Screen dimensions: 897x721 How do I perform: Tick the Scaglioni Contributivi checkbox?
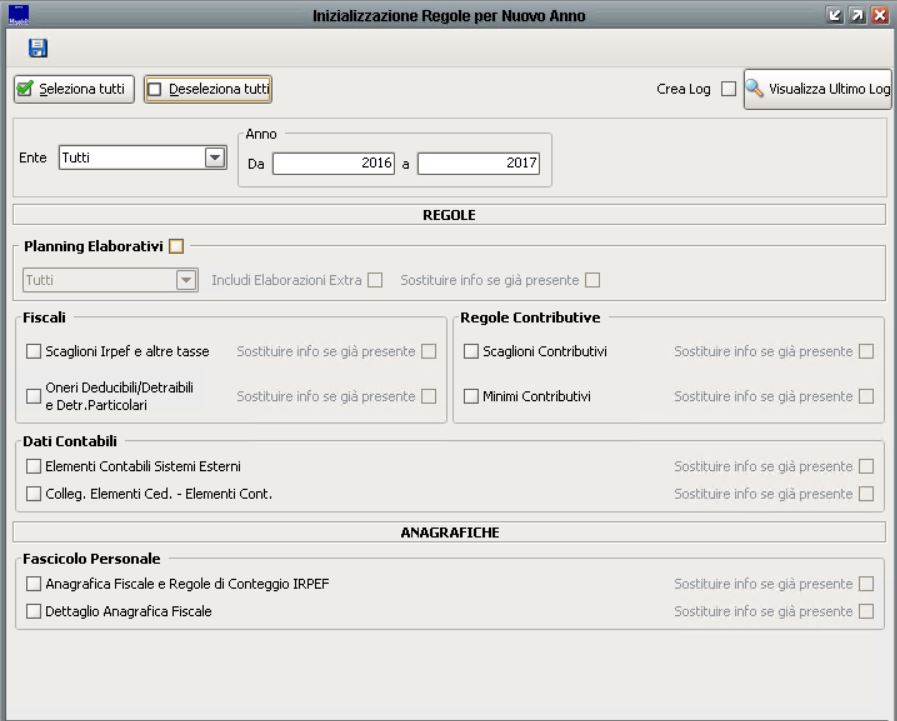tap(471, 352)
